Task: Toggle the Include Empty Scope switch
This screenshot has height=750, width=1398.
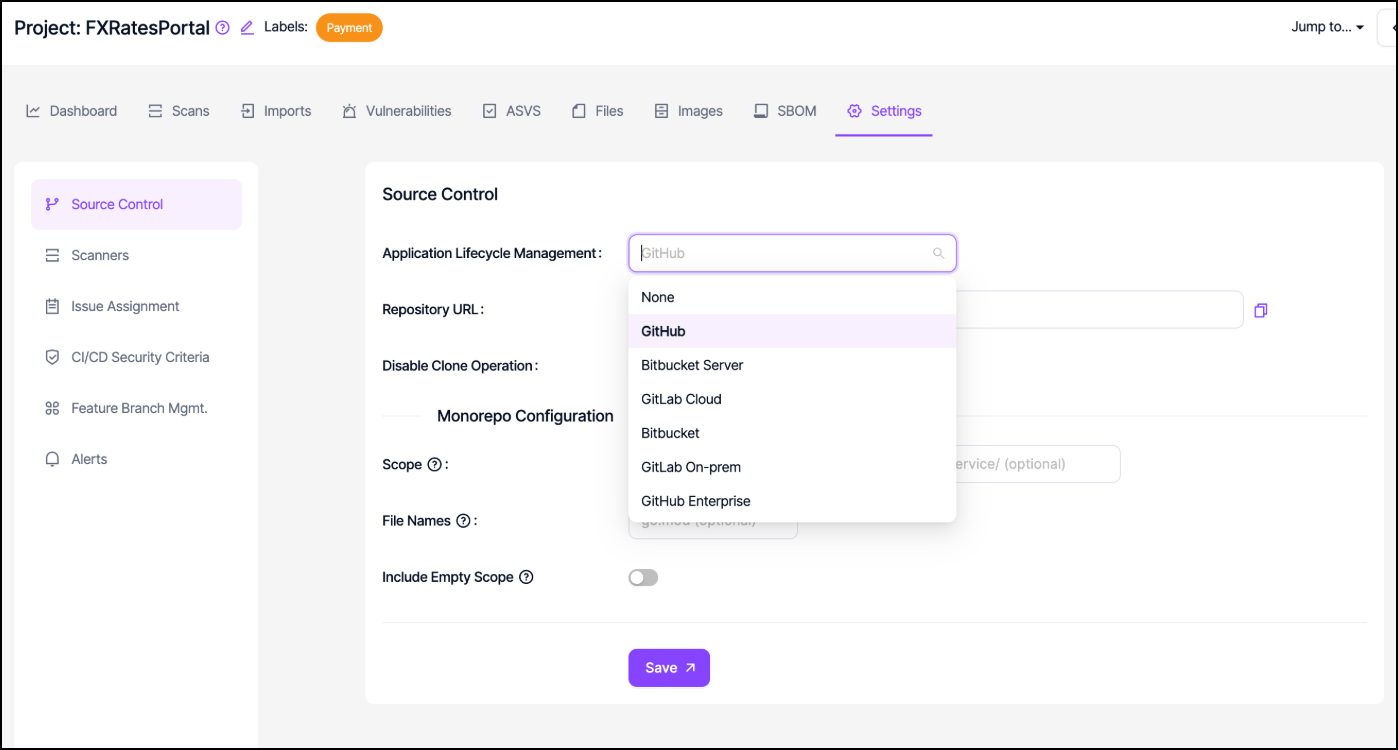Action: [643, 577]
